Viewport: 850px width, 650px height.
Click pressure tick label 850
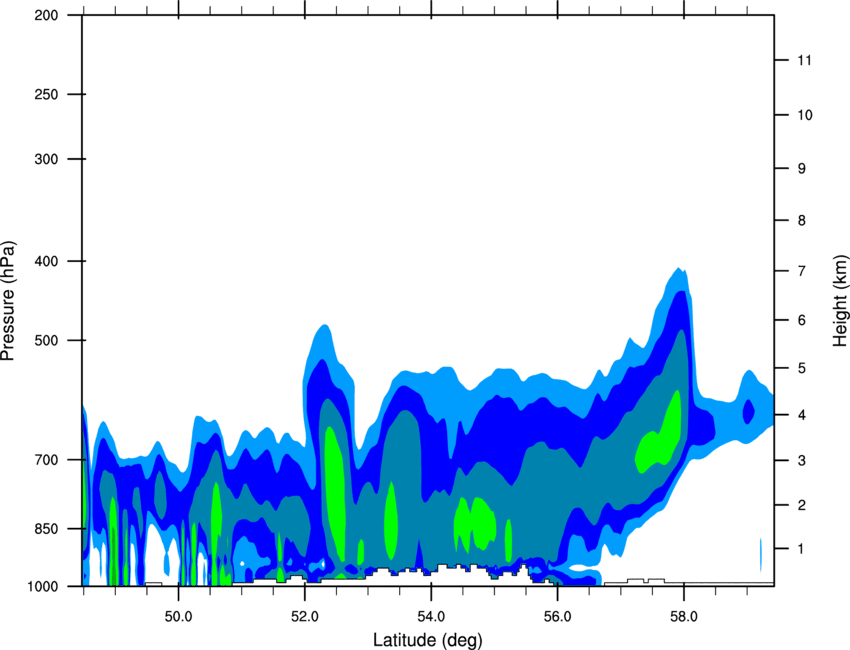(x=47, y=528)
